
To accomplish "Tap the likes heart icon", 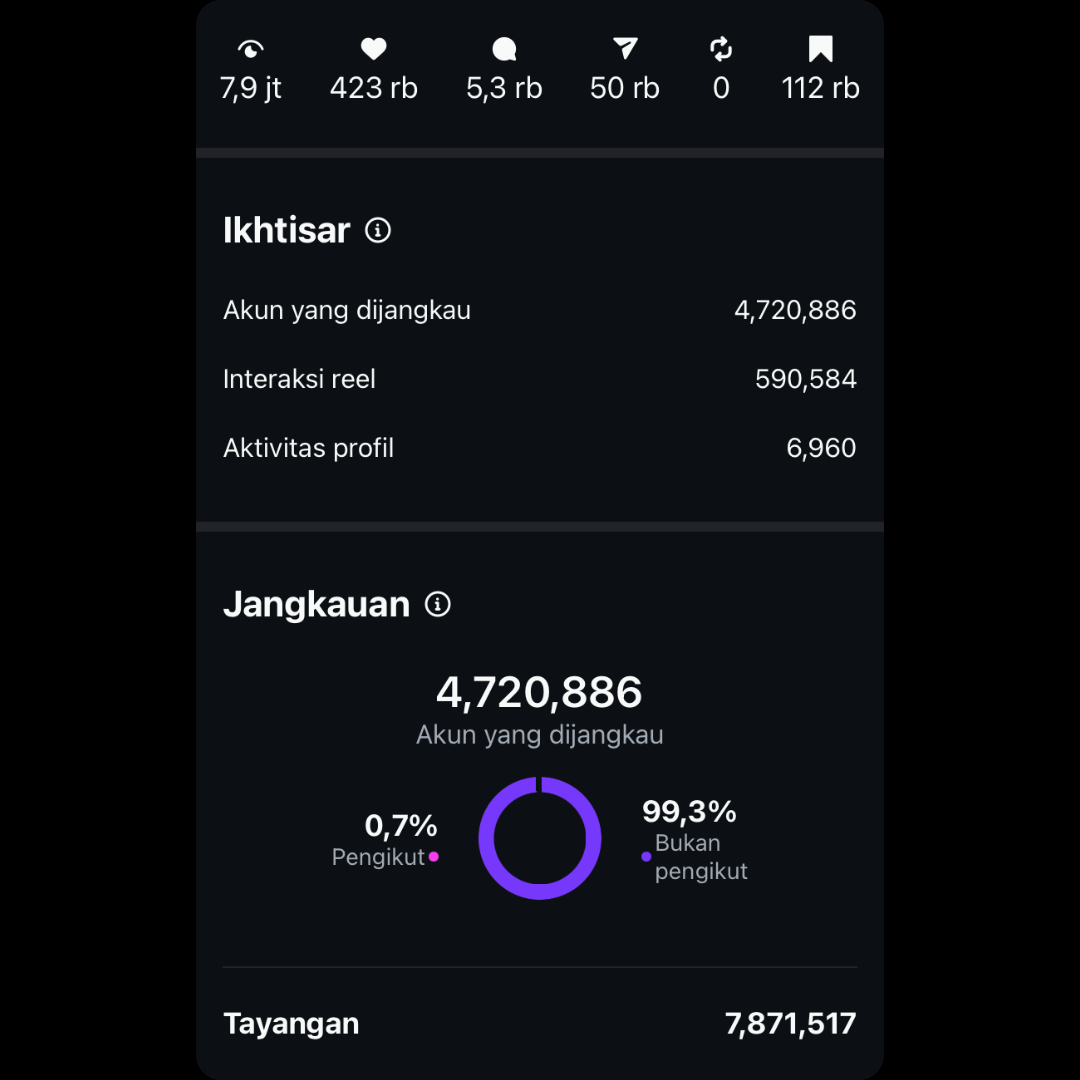I will click(x=373, y=49).
